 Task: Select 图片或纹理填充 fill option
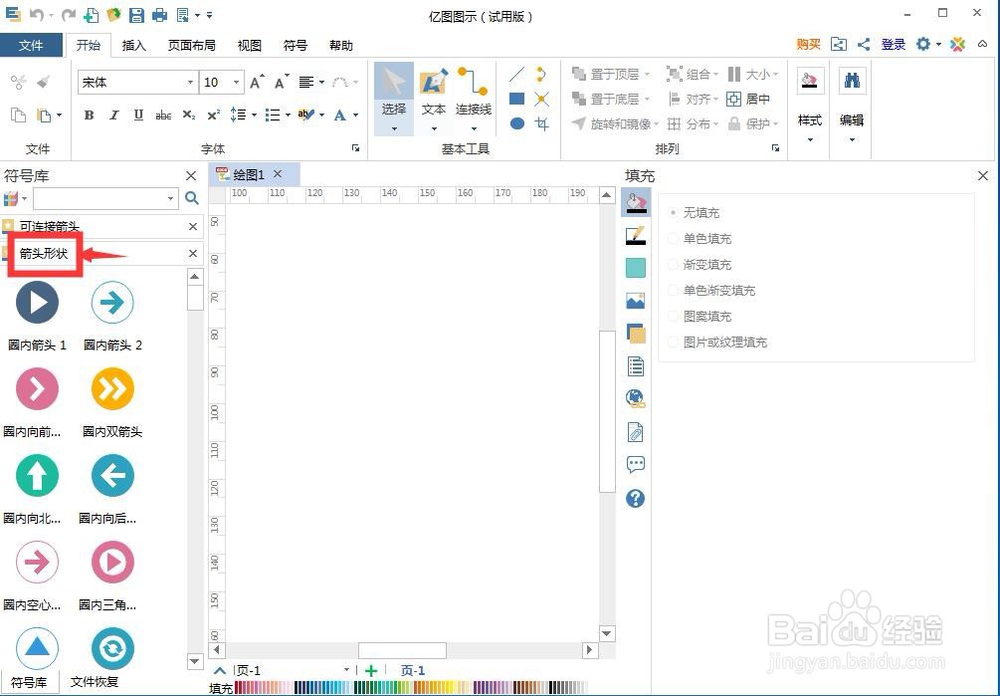click(717, 343)
